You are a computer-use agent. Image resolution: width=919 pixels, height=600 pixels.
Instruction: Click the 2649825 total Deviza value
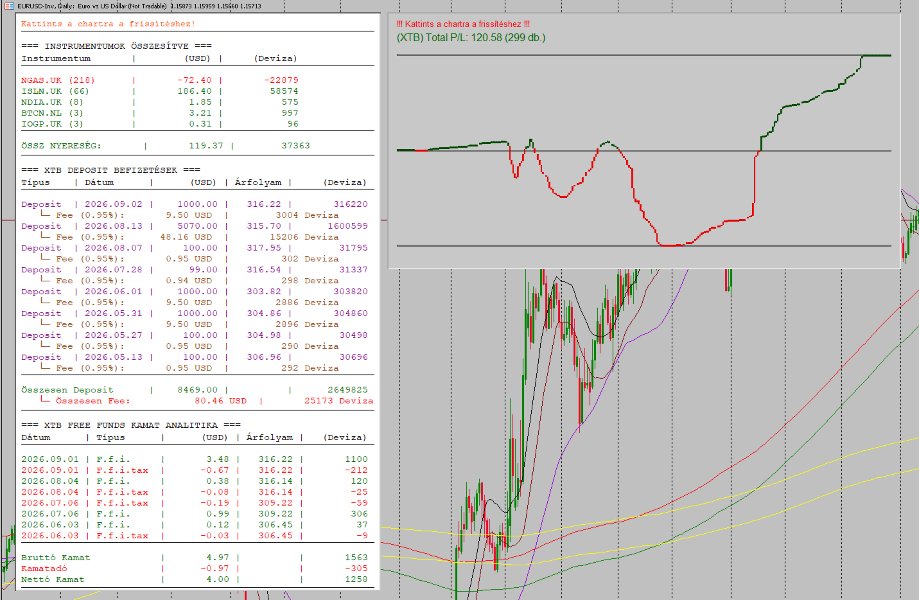click(x=348, y=390)
